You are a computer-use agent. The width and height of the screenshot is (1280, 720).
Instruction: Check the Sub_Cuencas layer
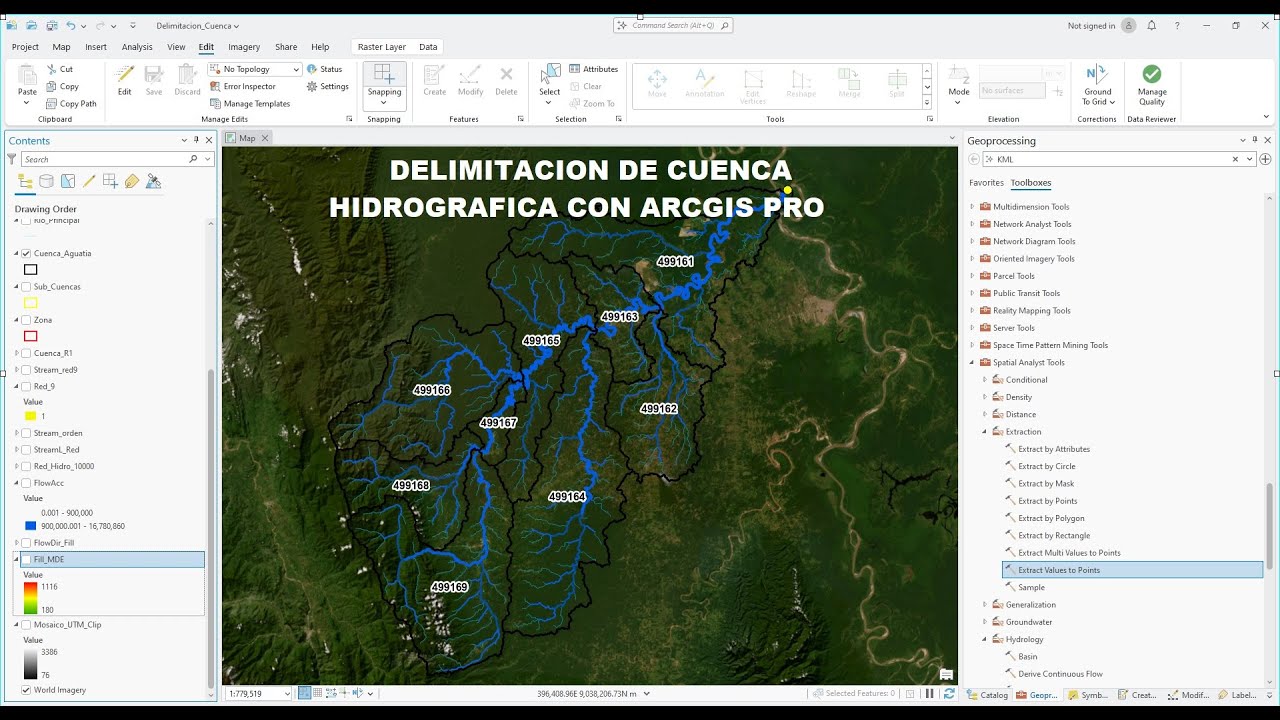pos(26,286)
